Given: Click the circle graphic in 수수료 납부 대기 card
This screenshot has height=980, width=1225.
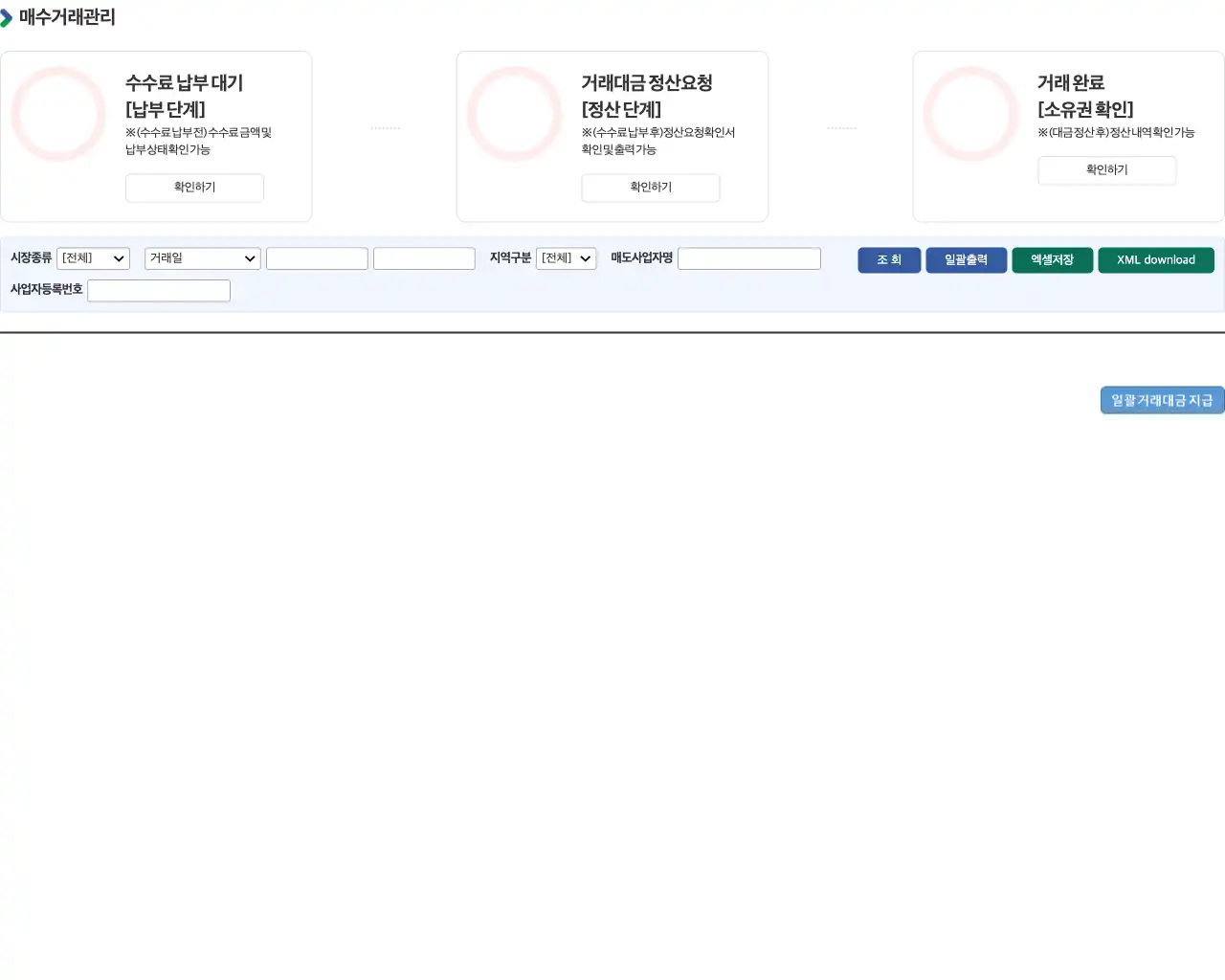Looking at the screenshot, I should [x=58, y=114].
